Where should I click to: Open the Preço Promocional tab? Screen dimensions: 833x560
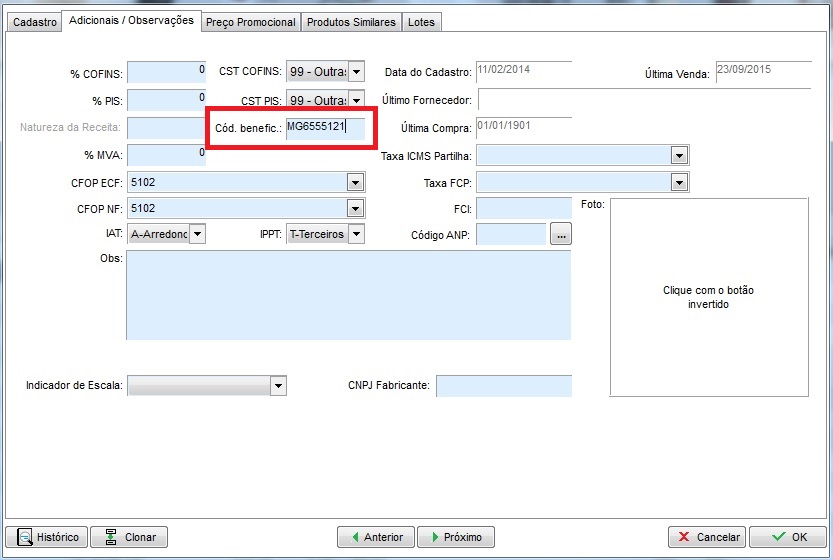click(250, 22)
